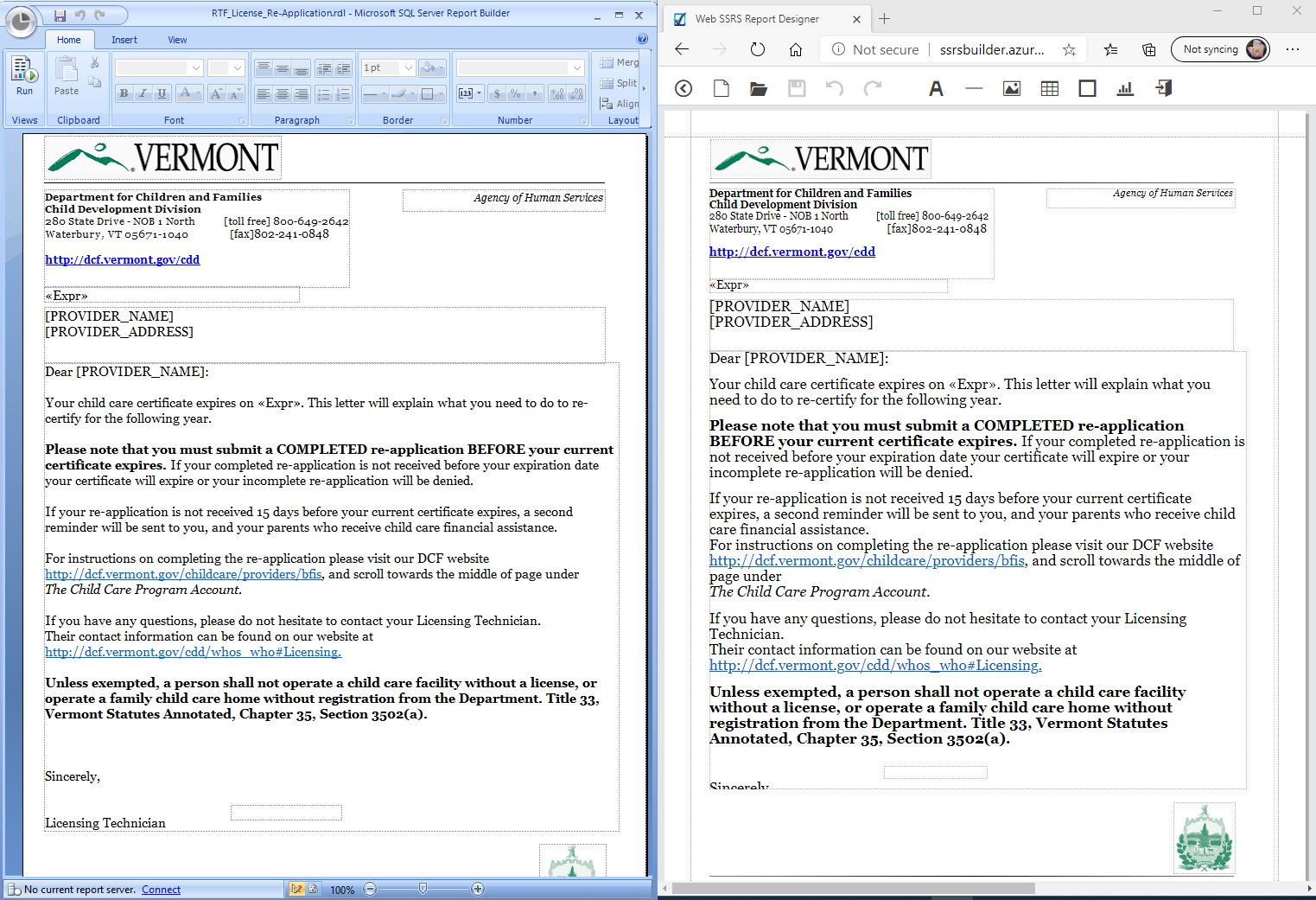Toggle bold formatting in Font group
This screenshot has height=900, width=1316.
pyautogui.click(x=124, y=93)
